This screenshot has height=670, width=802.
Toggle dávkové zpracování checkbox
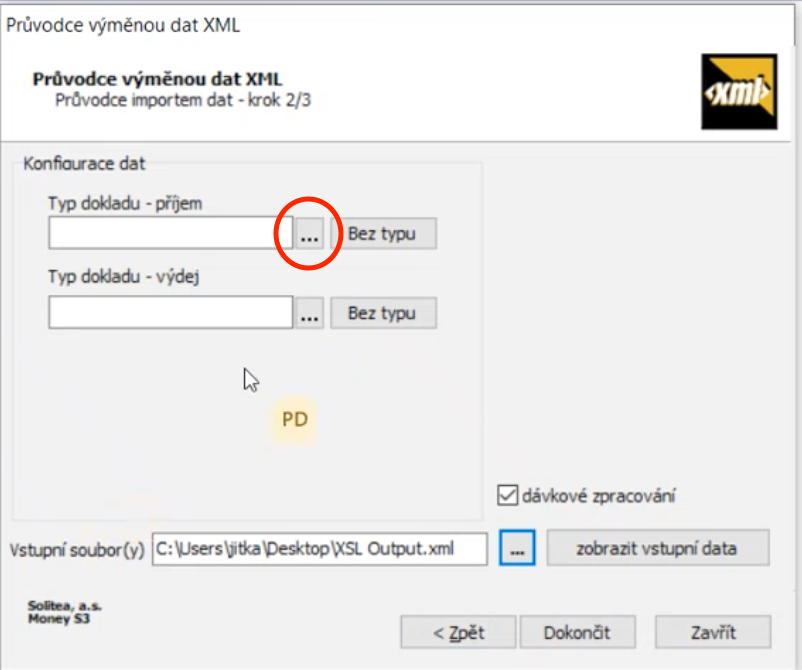pyautogui.click(x=507, y=496)
